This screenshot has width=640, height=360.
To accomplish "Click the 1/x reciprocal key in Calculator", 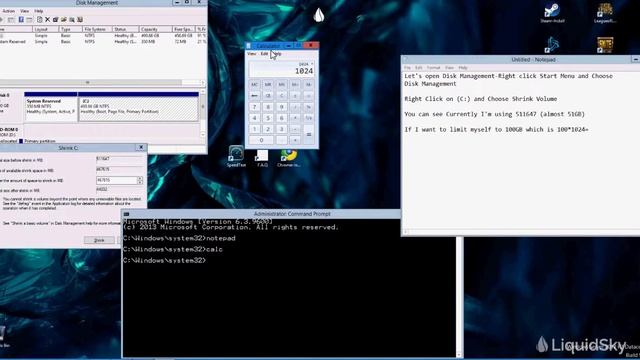I will [x=309, y=118].
